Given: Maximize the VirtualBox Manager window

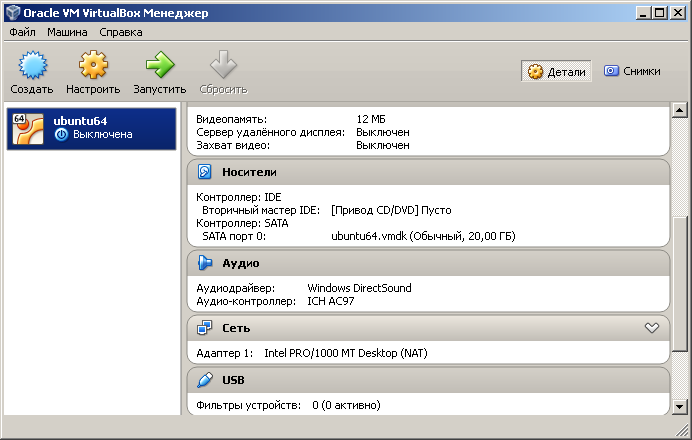Looking at the screenshot, I should point(660,12).
